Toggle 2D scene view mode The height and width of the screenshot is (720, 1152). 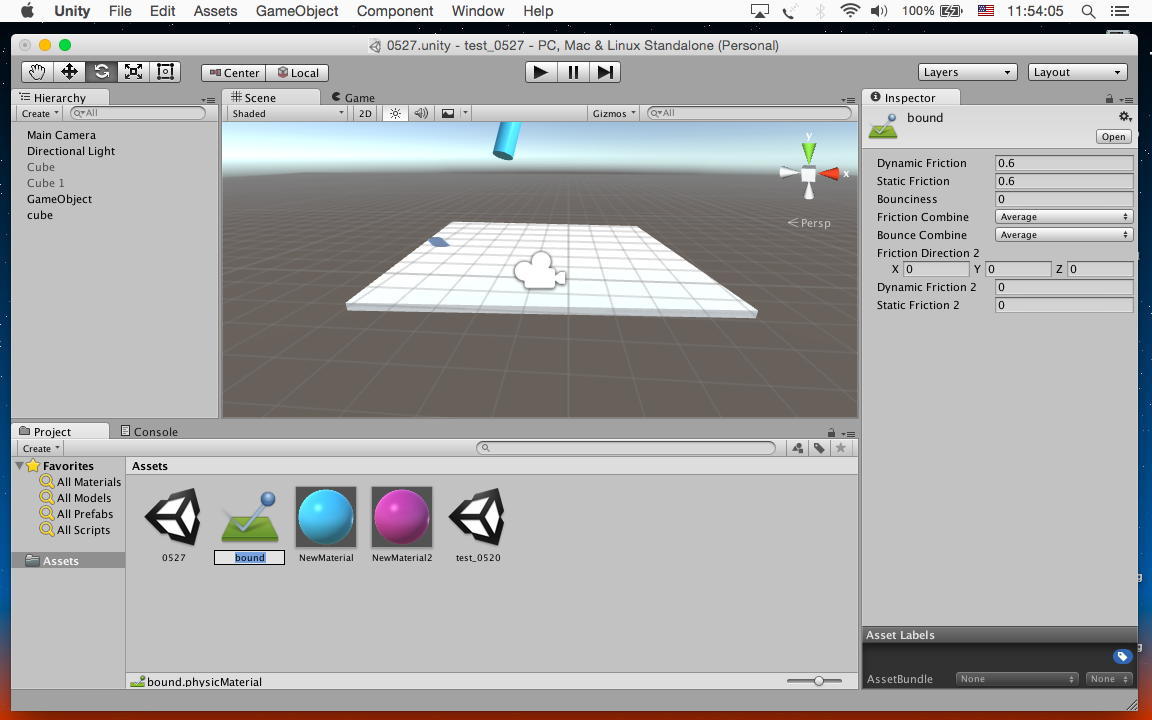click(365, 113)
